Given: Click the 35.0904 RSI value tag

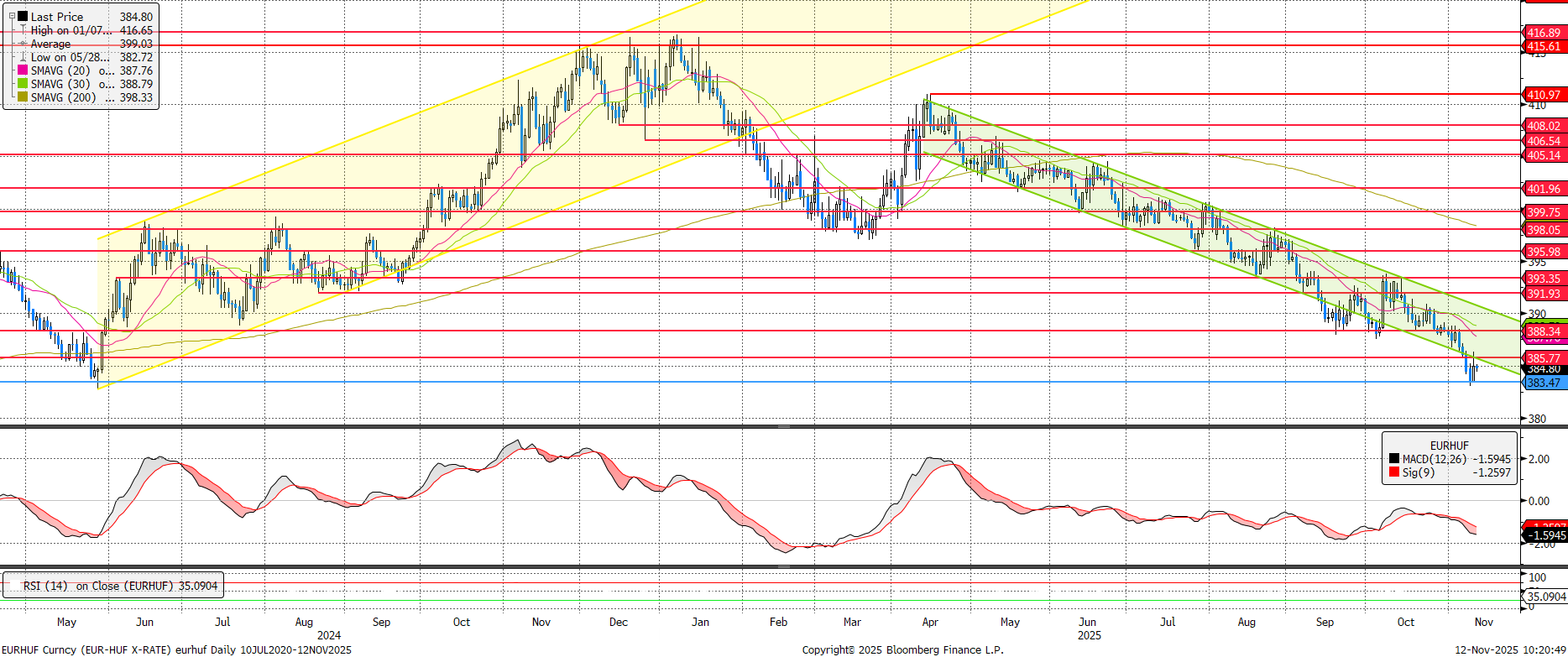Looking at the screenshot, I should coord(1545,597).
